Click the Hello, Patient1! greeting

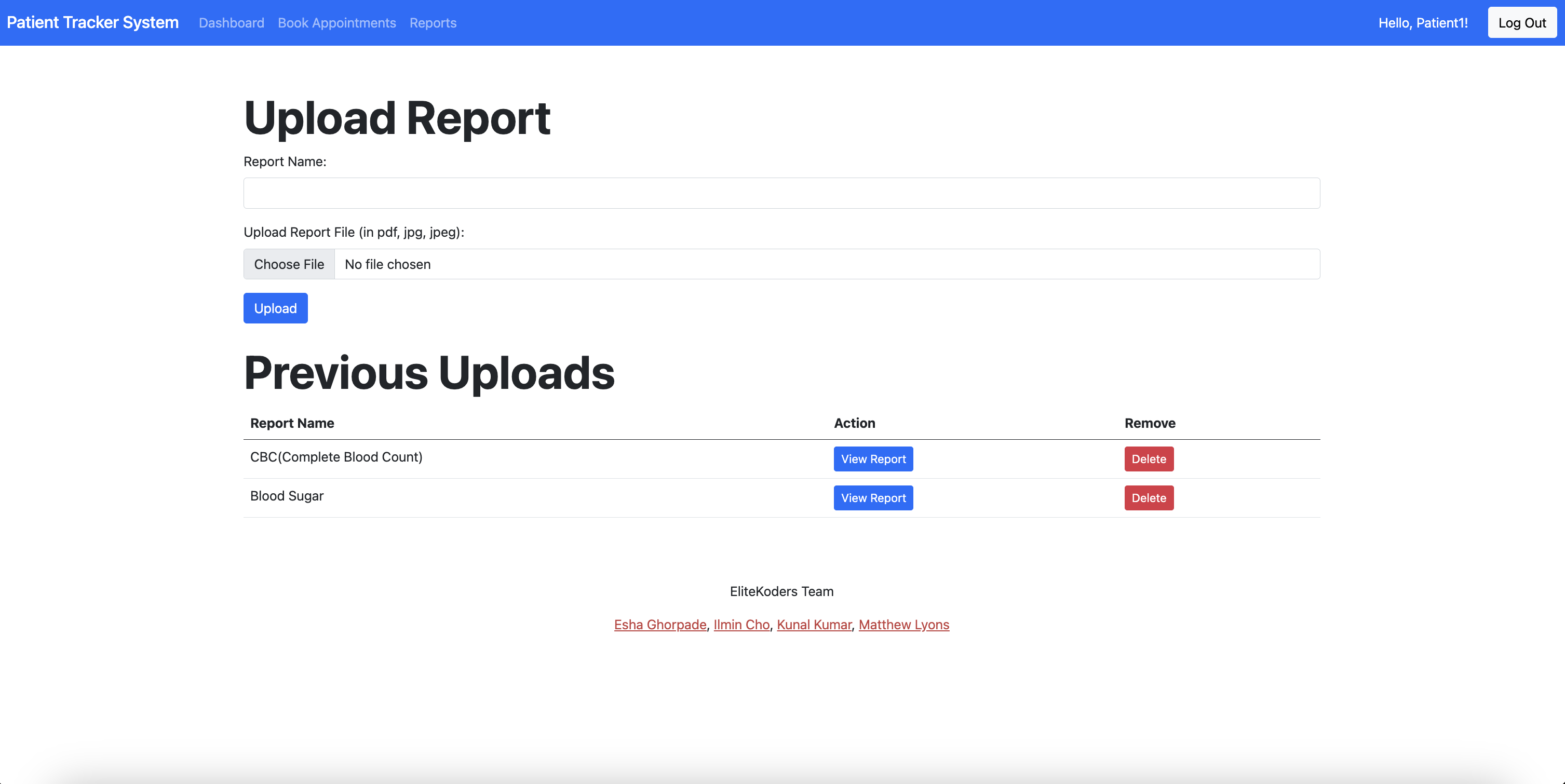pos(1423,22)
